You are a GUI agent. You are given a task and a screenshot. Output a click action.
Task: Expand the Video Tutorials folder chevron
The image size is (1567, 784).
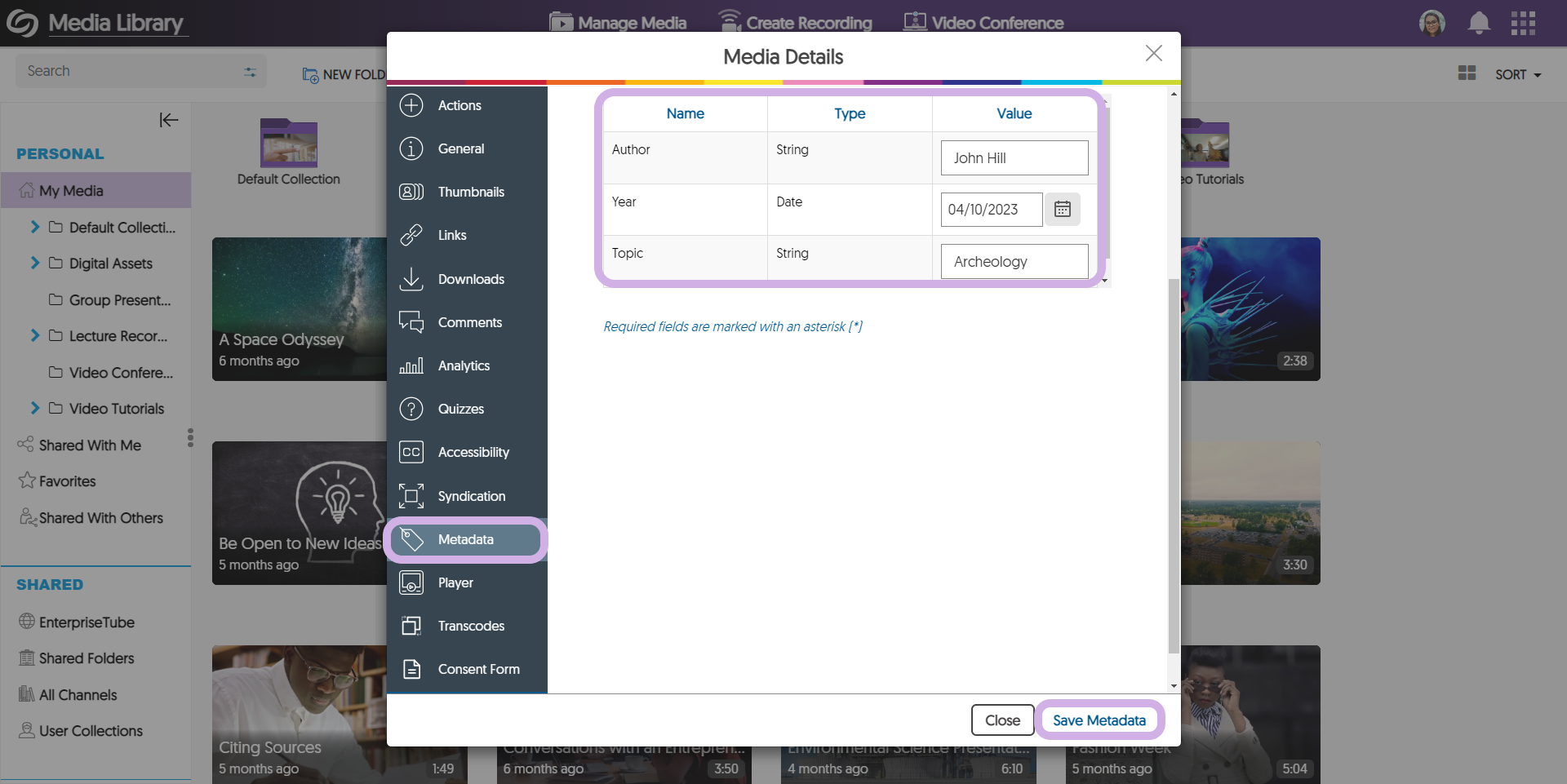(x=35, y=408)
